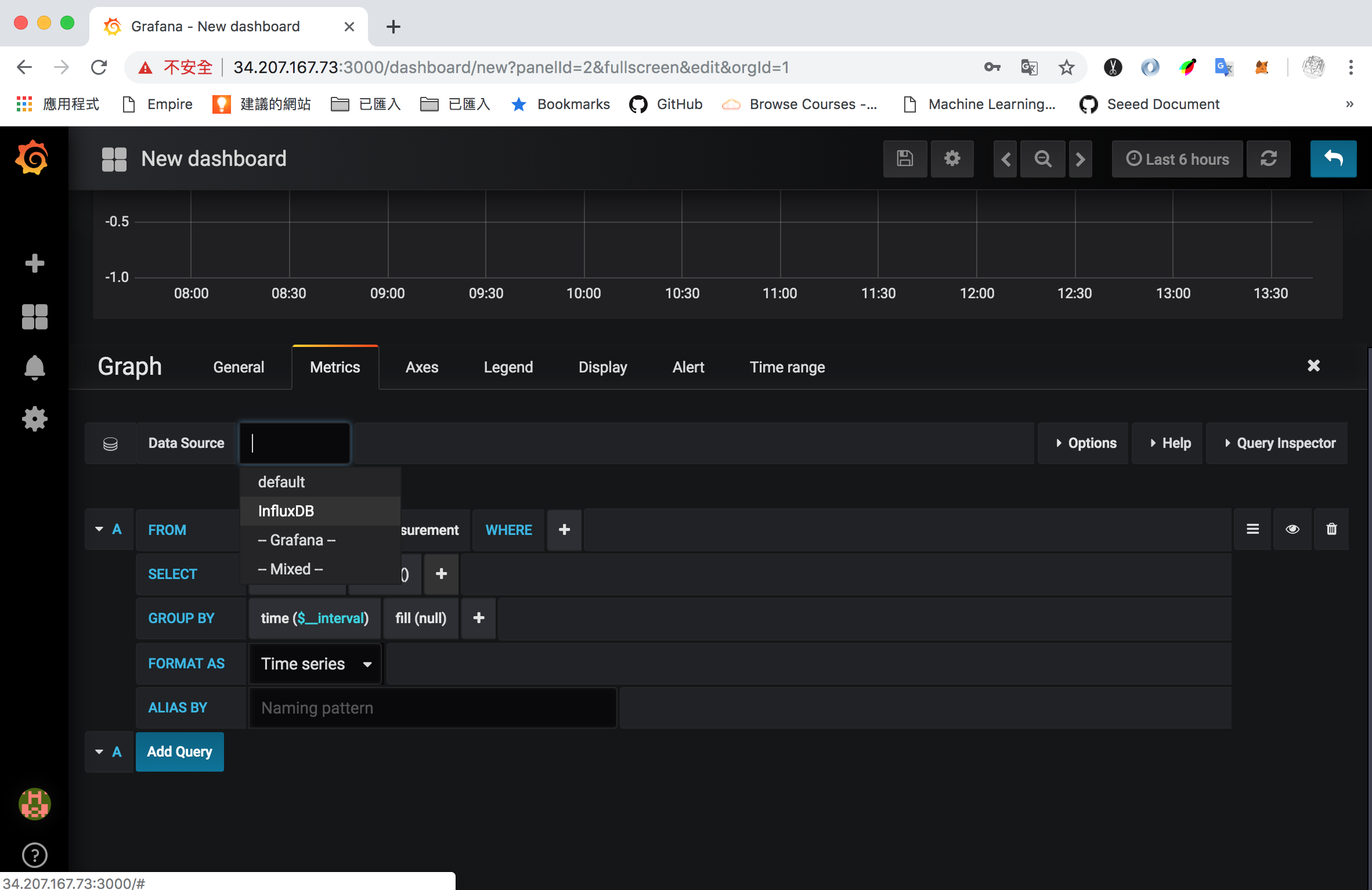Add a WHERE condition with plus button

(x=564, y=529)
